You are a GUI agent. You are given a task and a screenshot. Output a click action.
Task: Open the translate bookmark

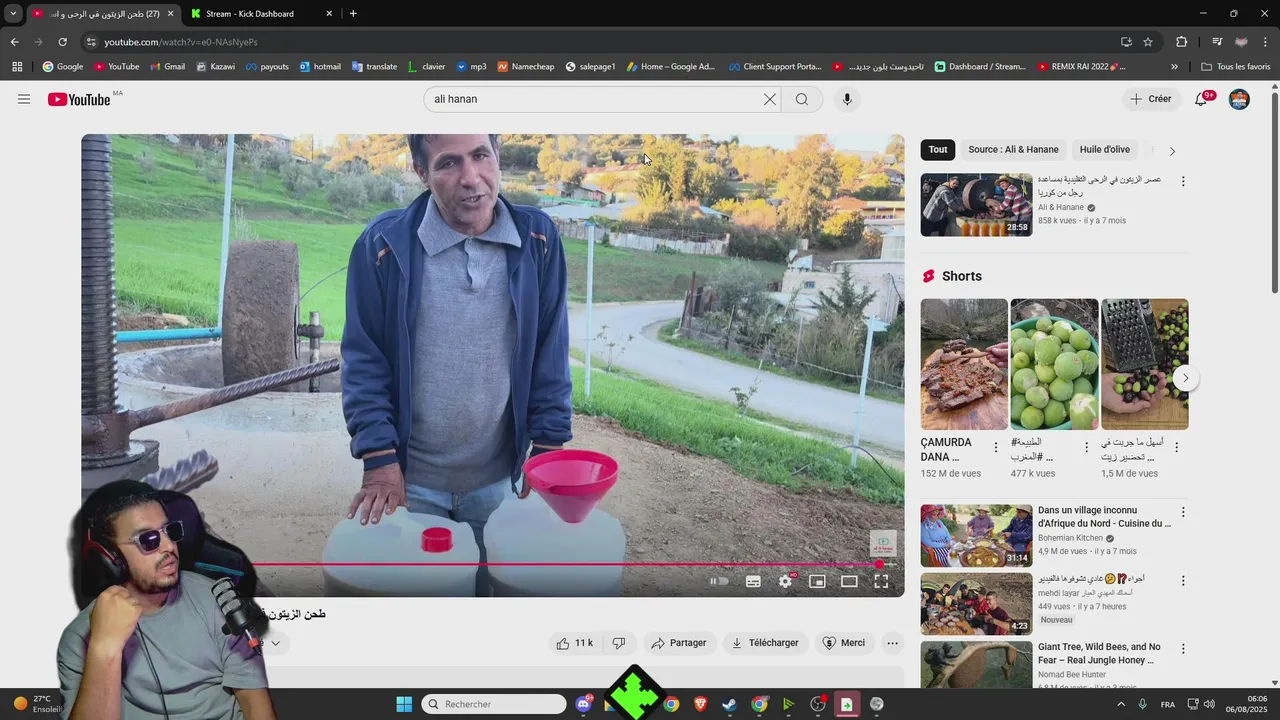(x=374, y=67)
